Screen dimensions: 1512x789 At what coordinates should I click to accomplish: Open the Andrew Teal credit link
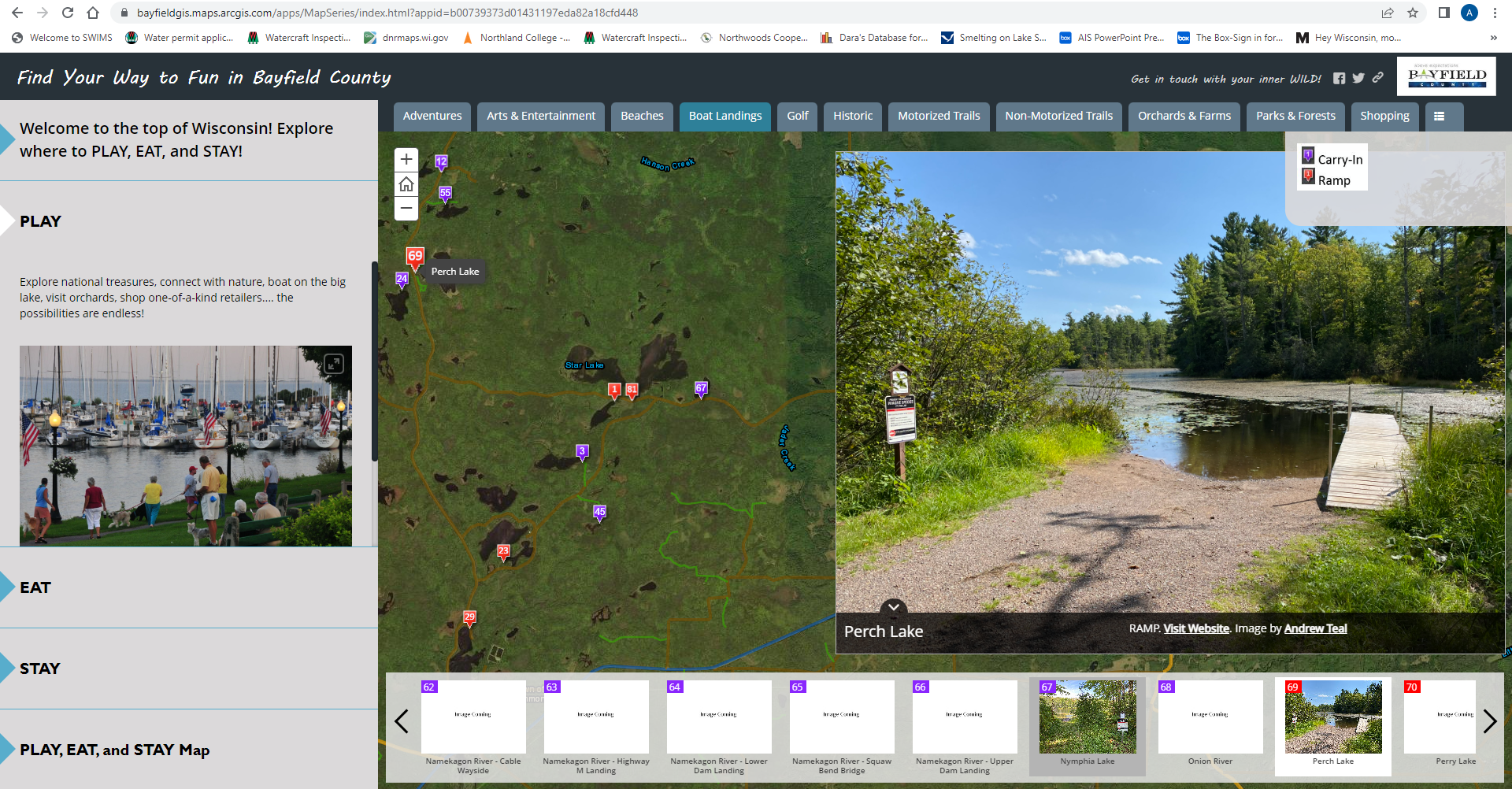(1315, 628)
